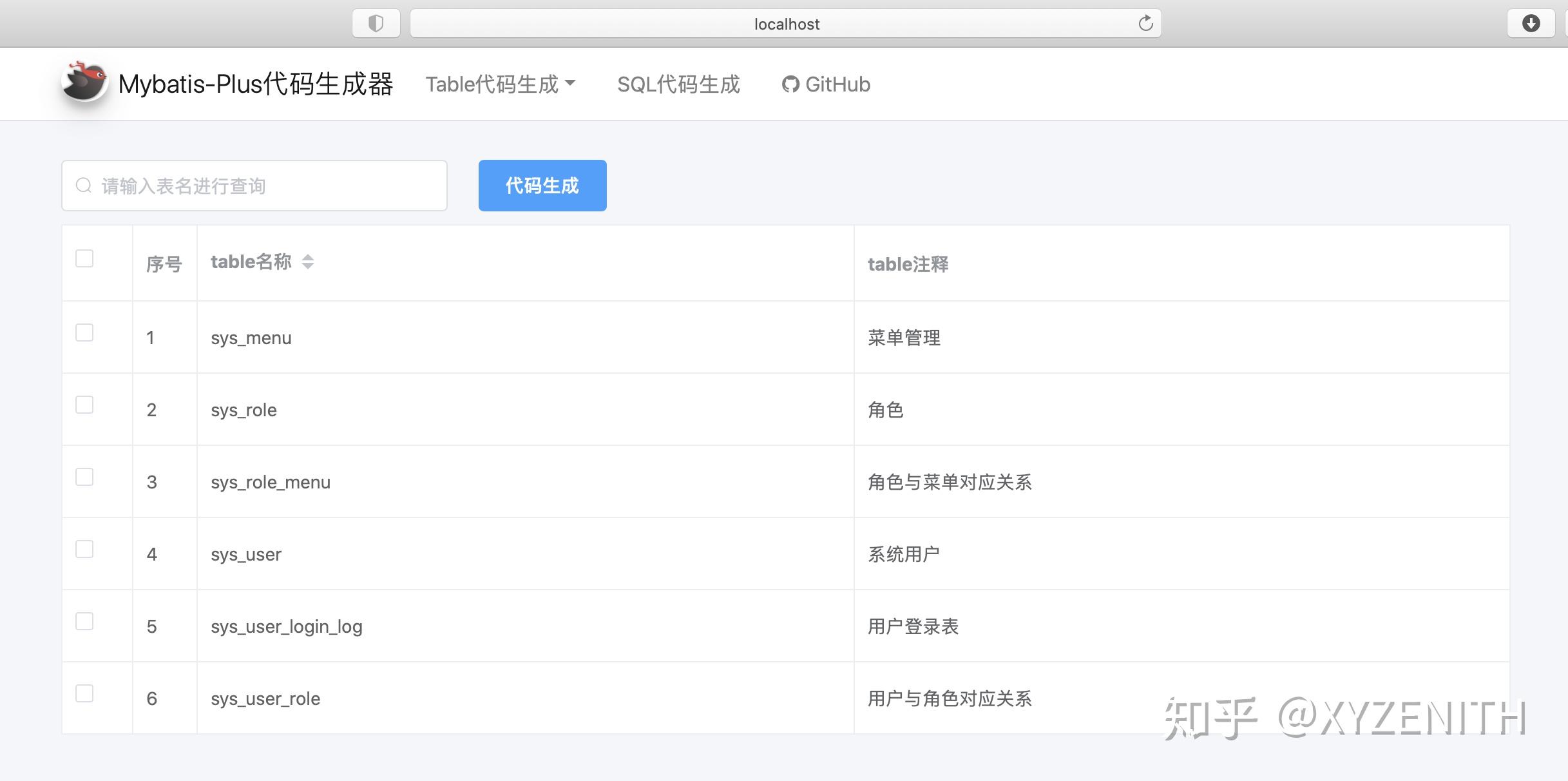
Task: Click the privacy shield icon in toolbar
Action: pos(376,24)
